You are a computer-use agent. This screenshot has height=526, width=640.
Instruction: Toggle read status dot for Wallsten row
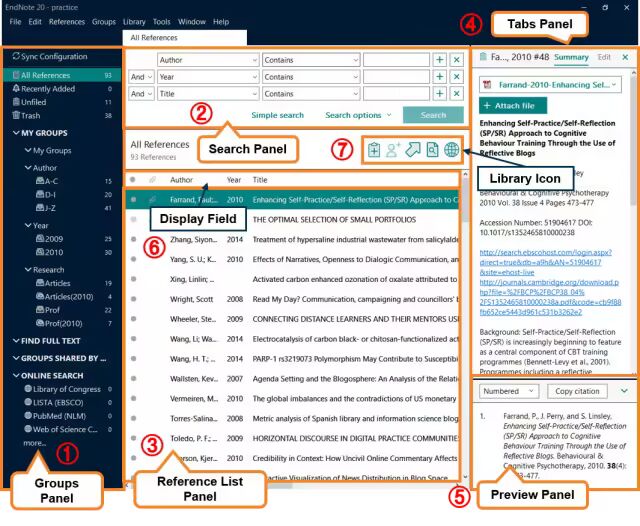(x=133, y=378)
